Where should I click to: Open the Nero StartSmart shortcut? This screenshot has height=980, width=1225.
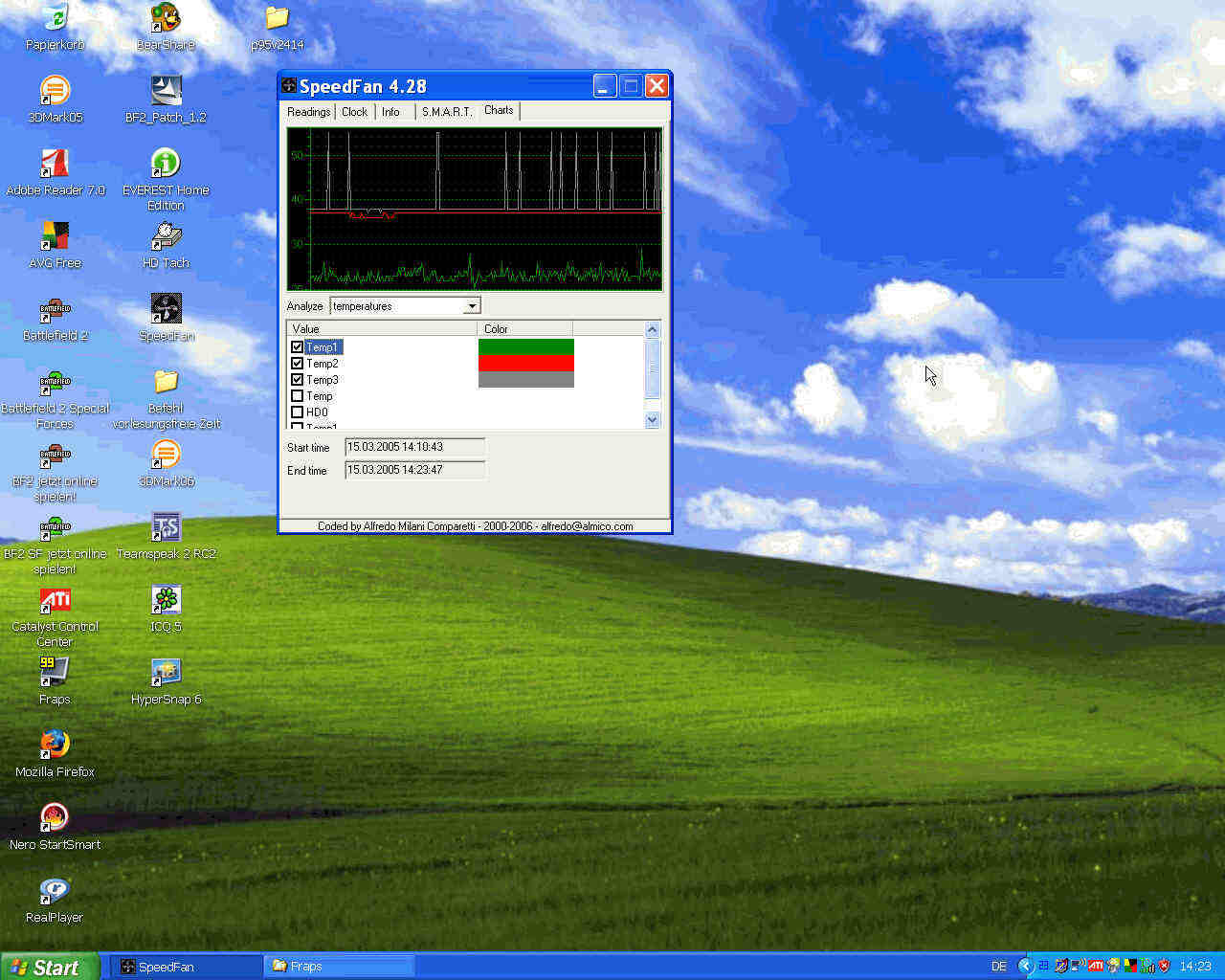click(x=55, y=827)
